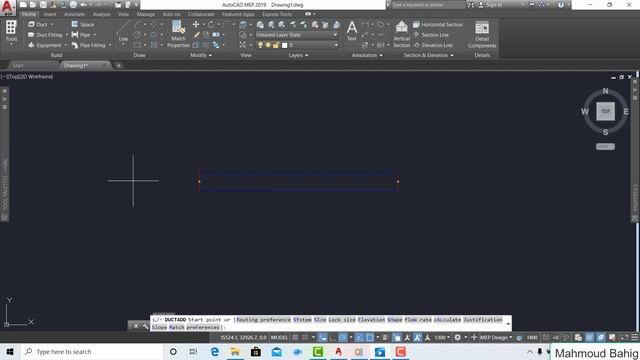This screenshot has height=360, width=640.
Task: Select the Duct tool
Action: (38, 24)
